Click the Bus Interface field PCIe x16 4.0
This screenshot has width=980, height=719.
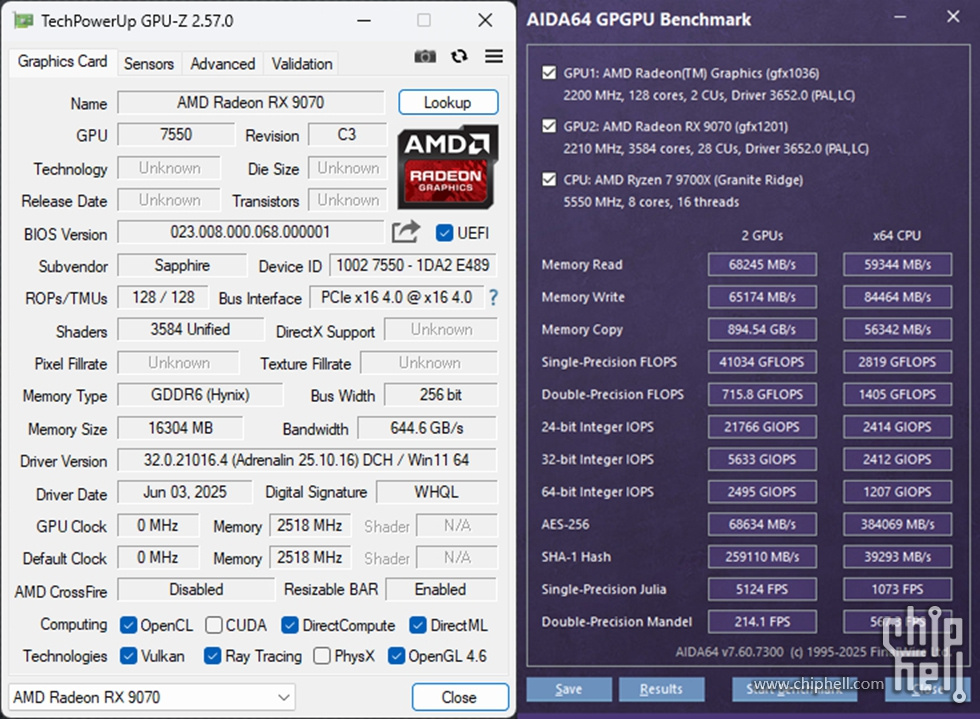coord(396,298)
